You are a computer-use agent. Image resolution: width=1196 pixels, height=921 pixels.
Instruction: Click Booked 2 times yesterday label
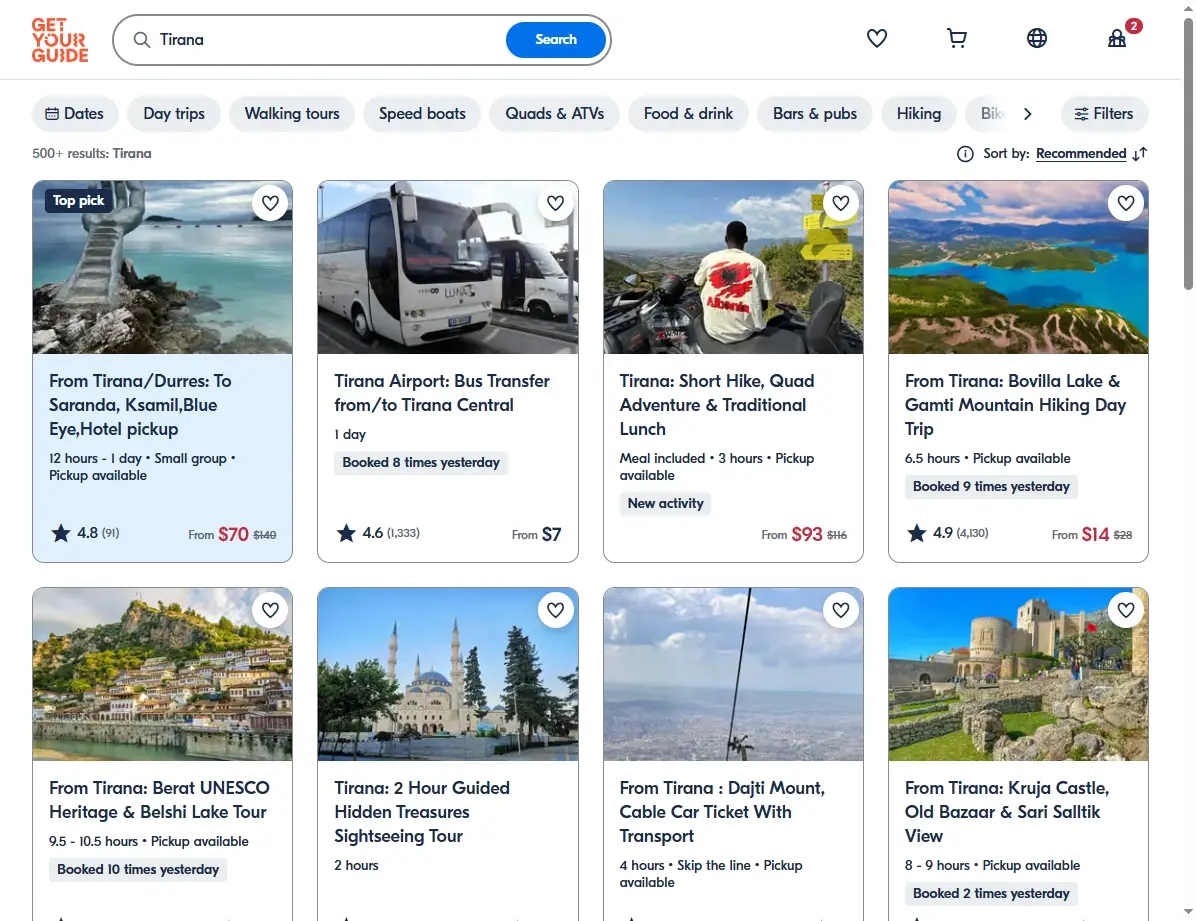(991, 894)
